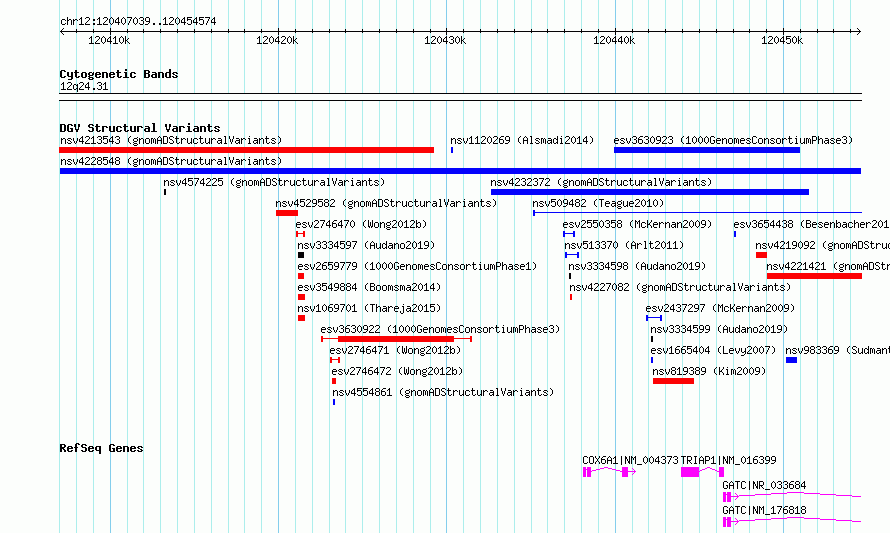Click the nsv4232372 variant label
The width and height of the screenshot is (890, 533).
point(601,182)
